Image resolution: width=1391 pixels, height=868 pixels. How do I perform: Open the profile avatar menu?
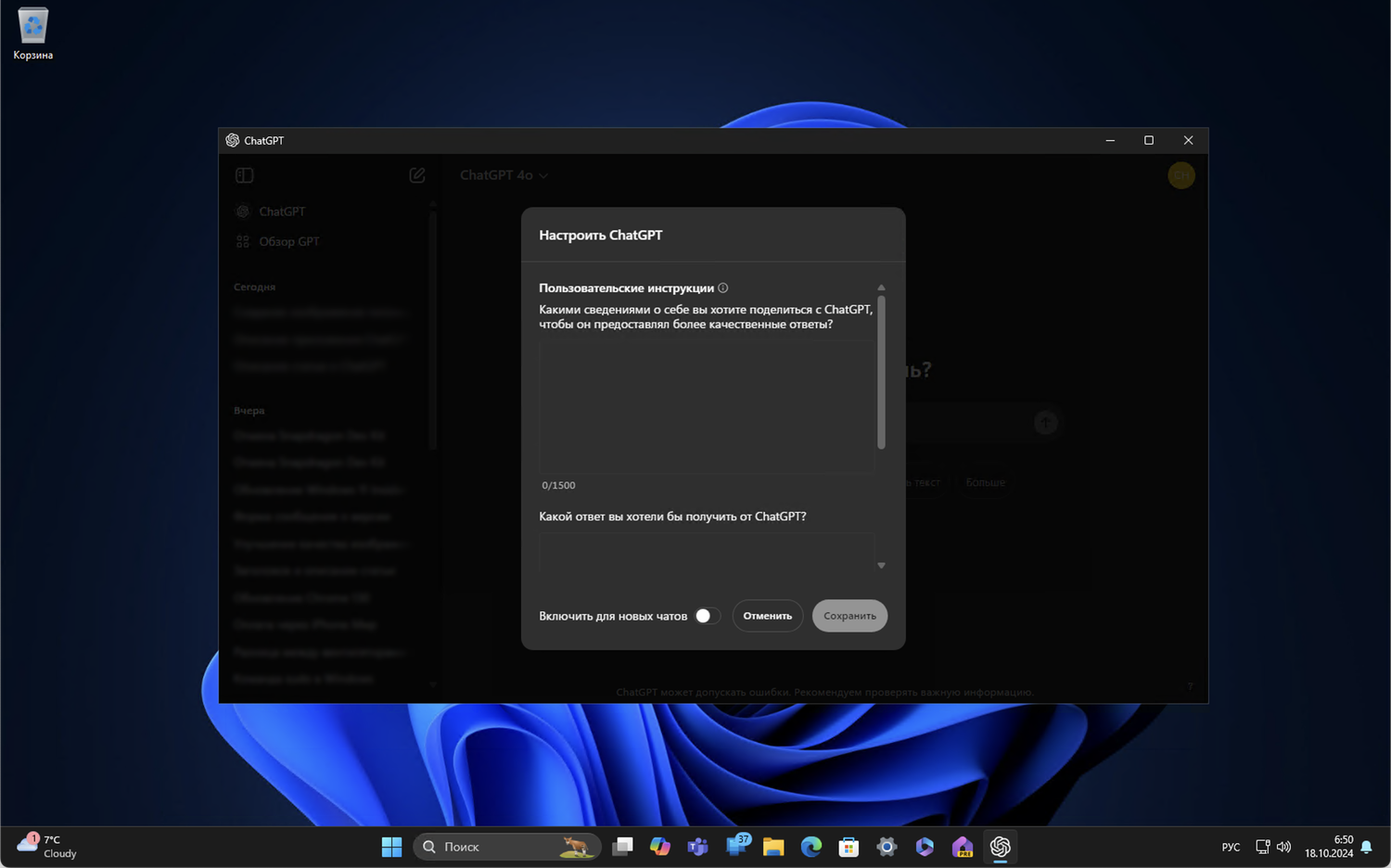click(1180, 175)
